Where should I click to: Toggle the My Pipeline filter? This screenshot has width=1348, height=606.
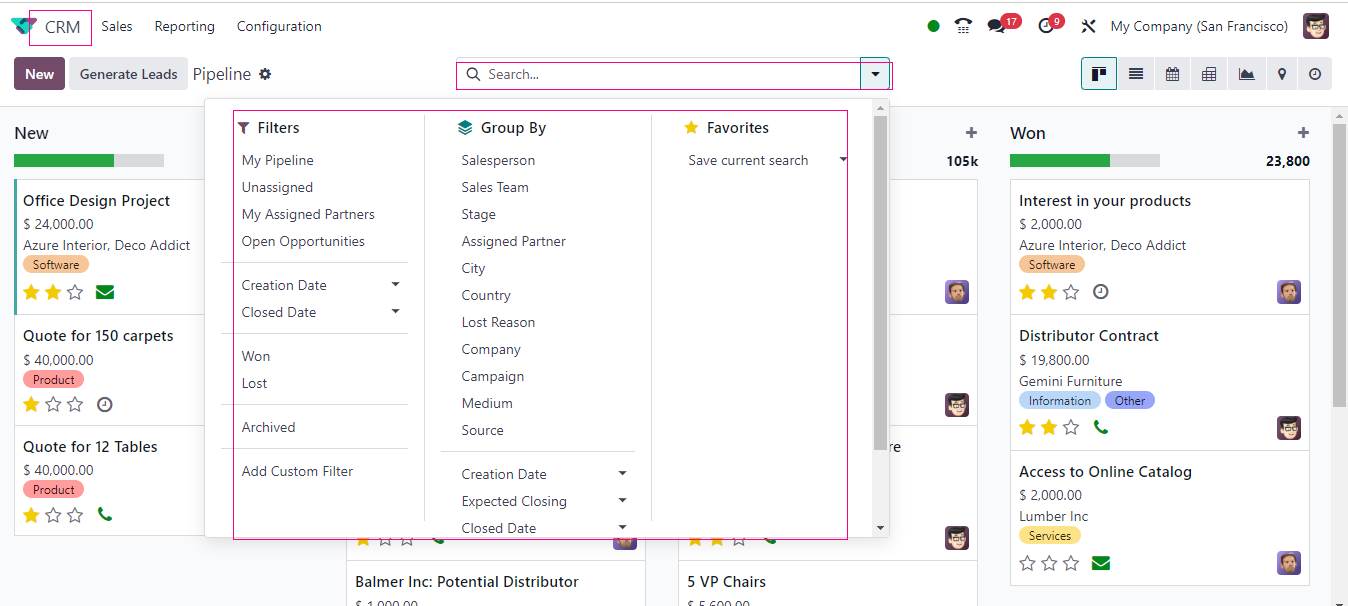click(278, 160)
